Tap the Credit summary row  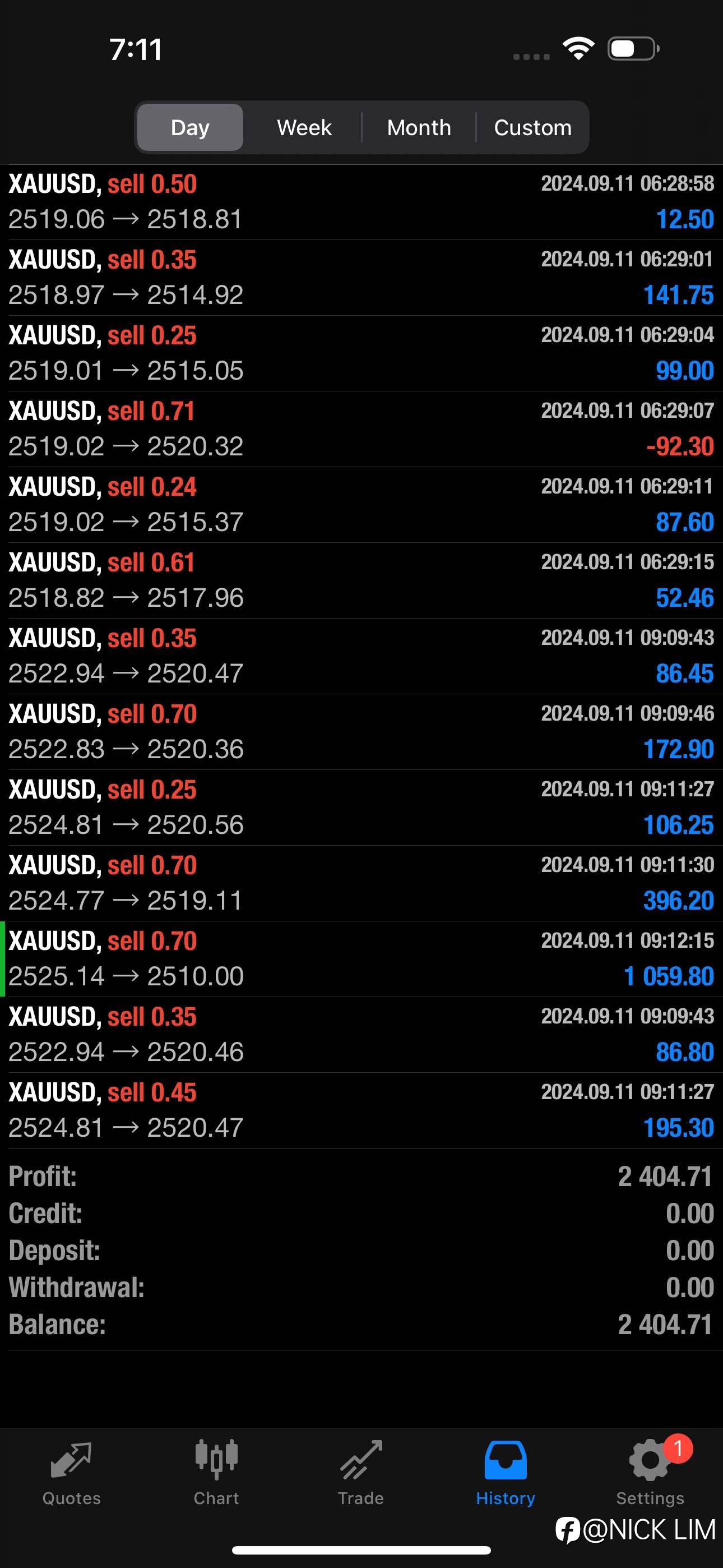click(361, 1214)
